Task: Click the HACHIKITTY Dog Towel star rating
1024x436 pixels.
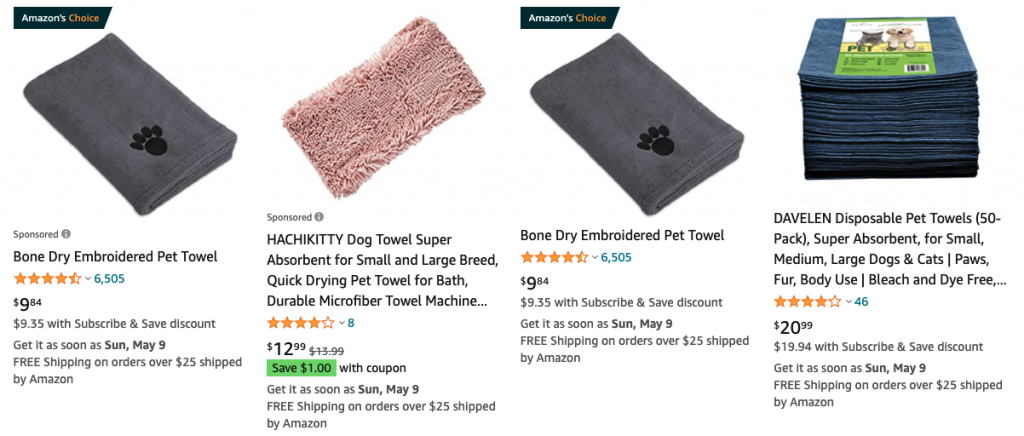Action: pyautogui.click(x=301, y=323)
